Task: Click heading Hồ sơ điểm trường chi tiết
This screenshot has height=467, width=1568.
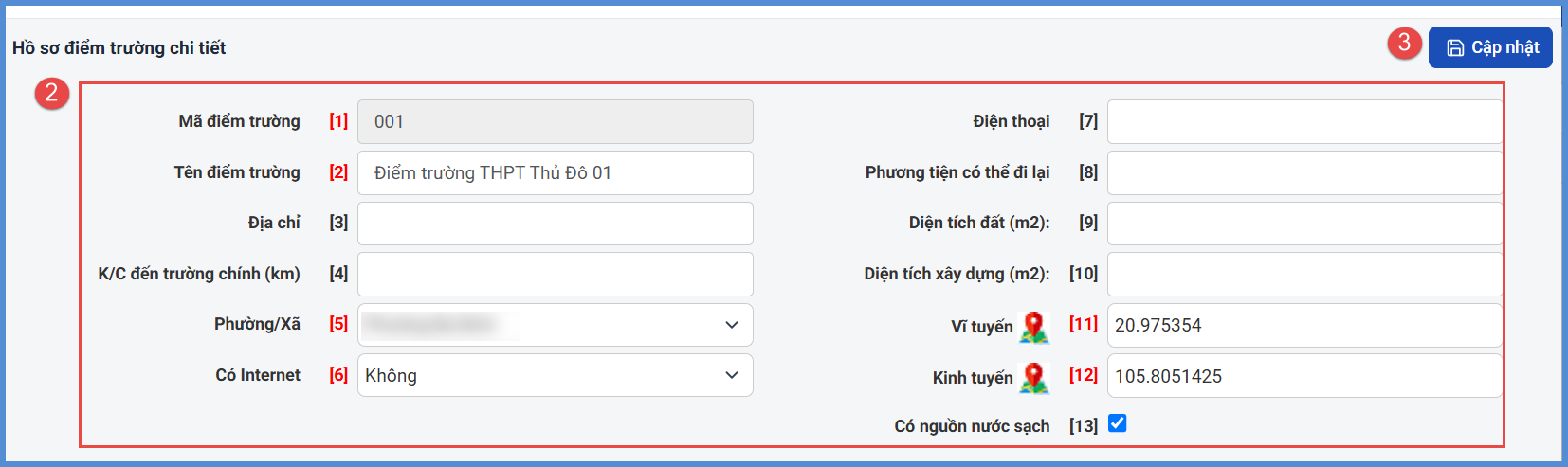Action: [119, 47]
